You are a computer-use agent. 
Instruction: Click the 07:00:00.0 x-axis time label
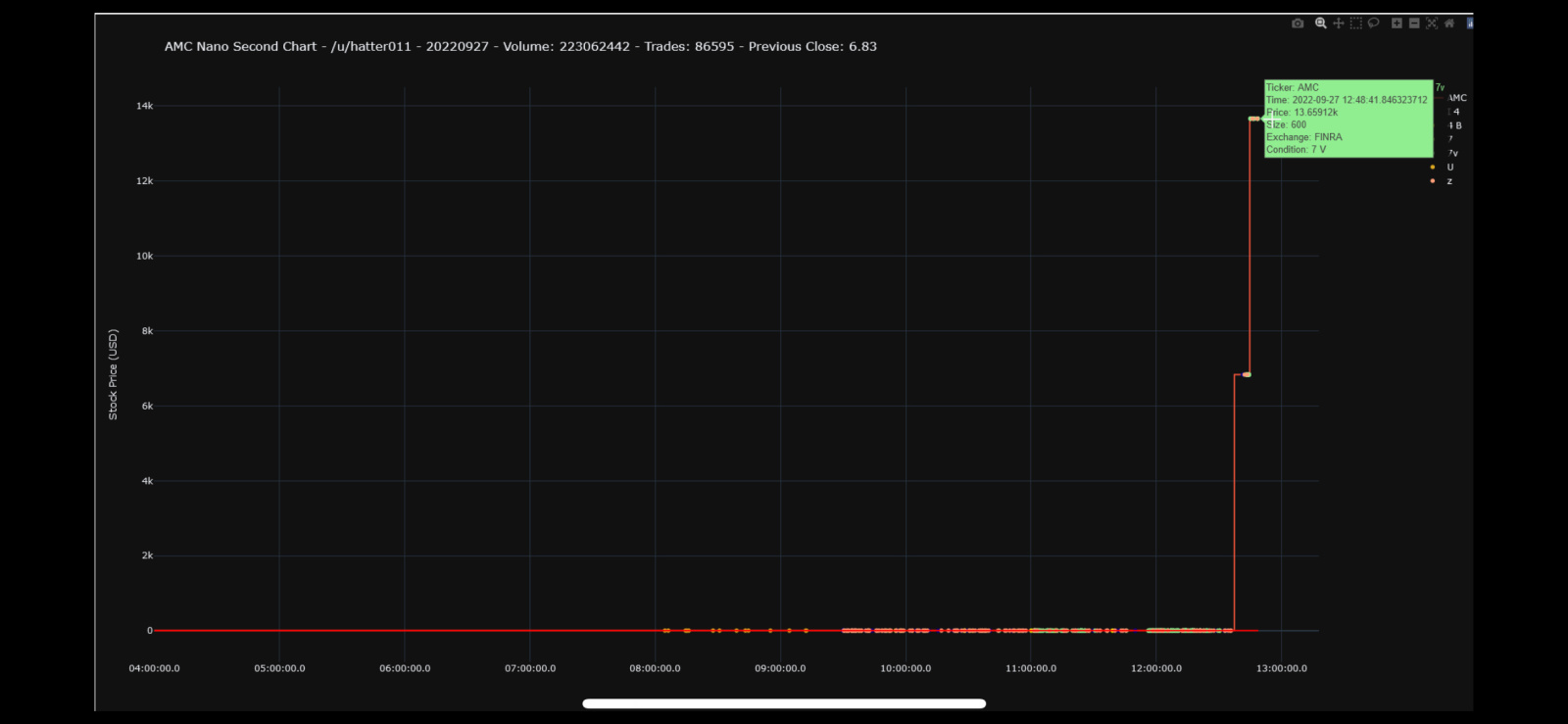[x=530, y=668]
